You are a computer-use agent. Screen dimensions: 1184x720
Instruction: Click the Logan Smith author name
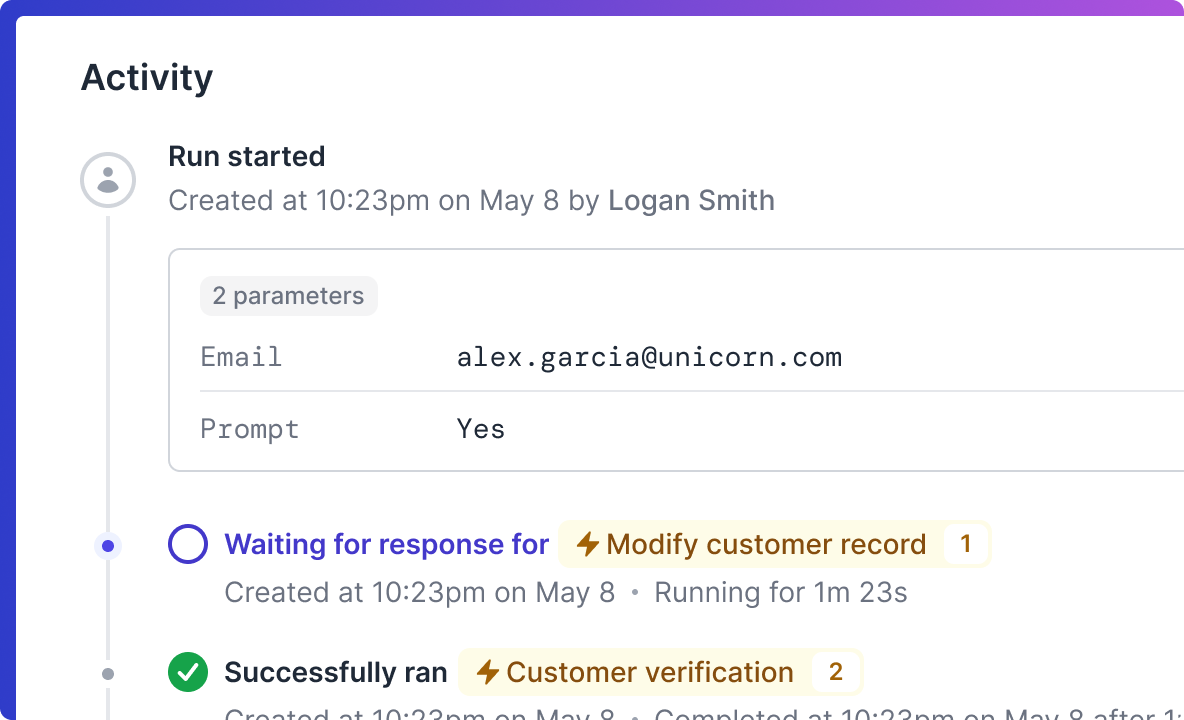point(691,200)
